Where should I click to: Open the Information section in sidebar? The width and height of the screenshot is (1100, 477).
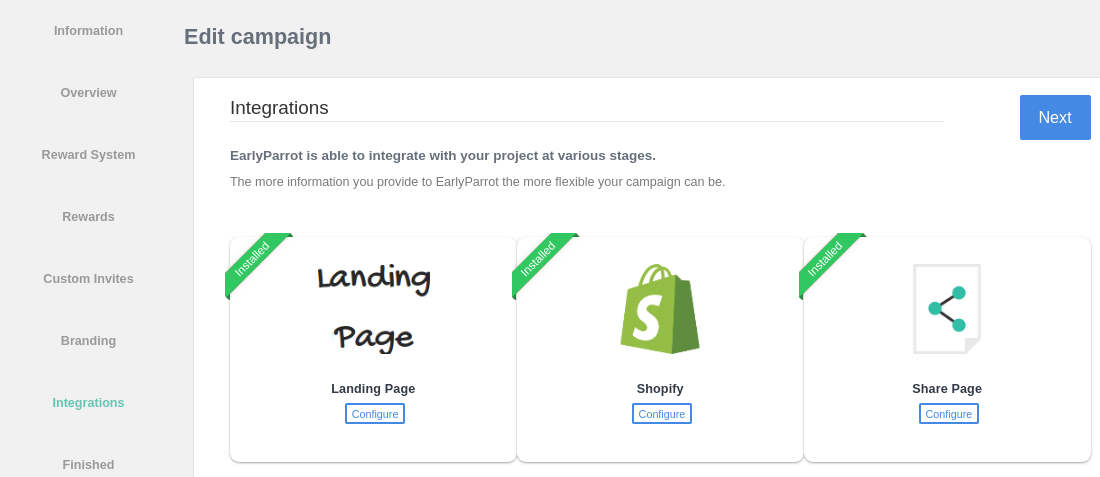88,31
